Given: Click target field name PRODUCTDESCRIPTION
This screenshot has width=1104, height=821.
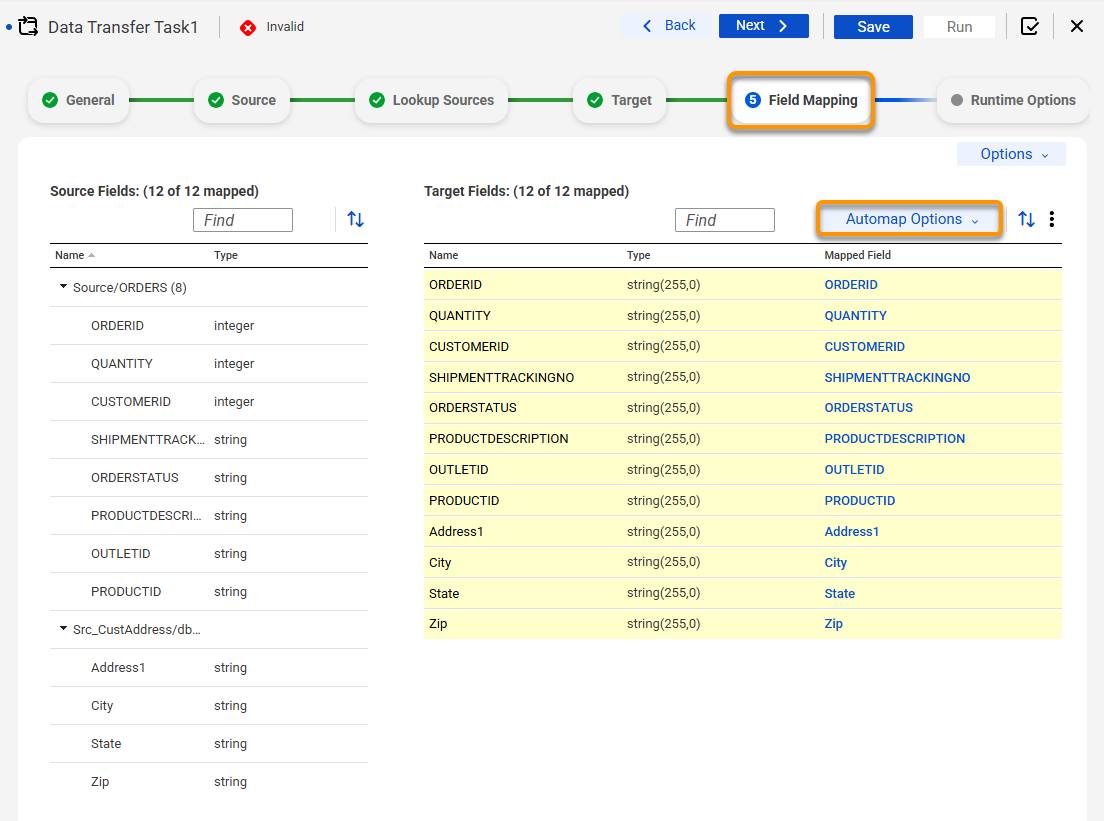Looking at the screenshot, I should point(498,439).
